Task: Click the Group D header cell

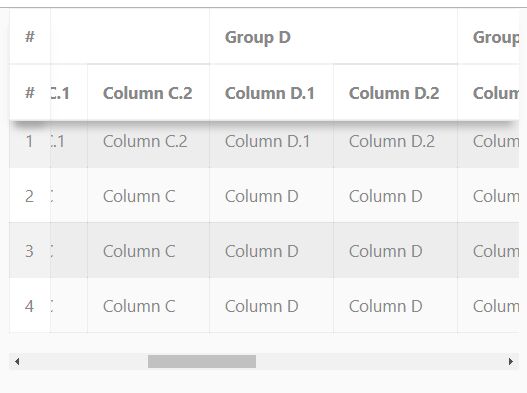Action: pyautogui.click(x=333, y=36)
